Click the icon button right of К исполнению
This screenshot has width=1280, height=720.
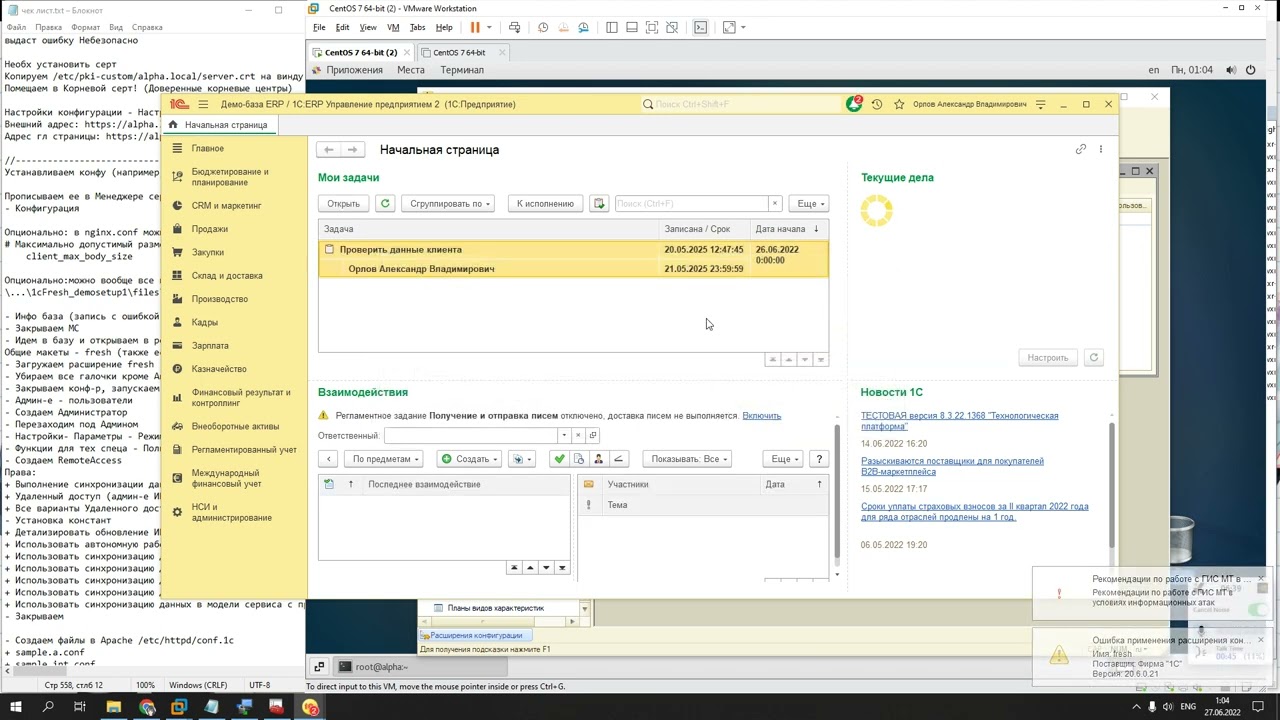(x=599, y=203)
